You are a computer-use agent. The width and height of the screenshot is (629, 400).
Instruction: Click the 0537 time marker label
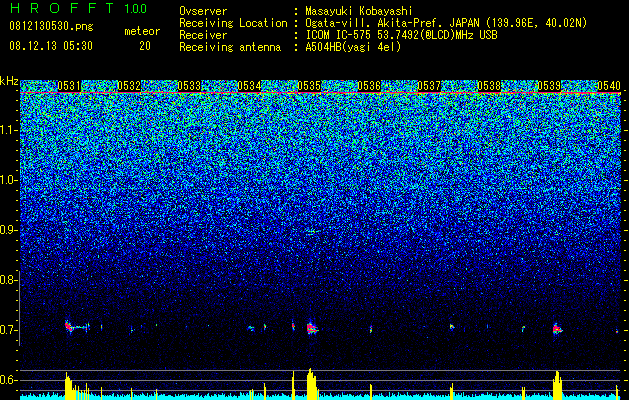pos(429,86)
